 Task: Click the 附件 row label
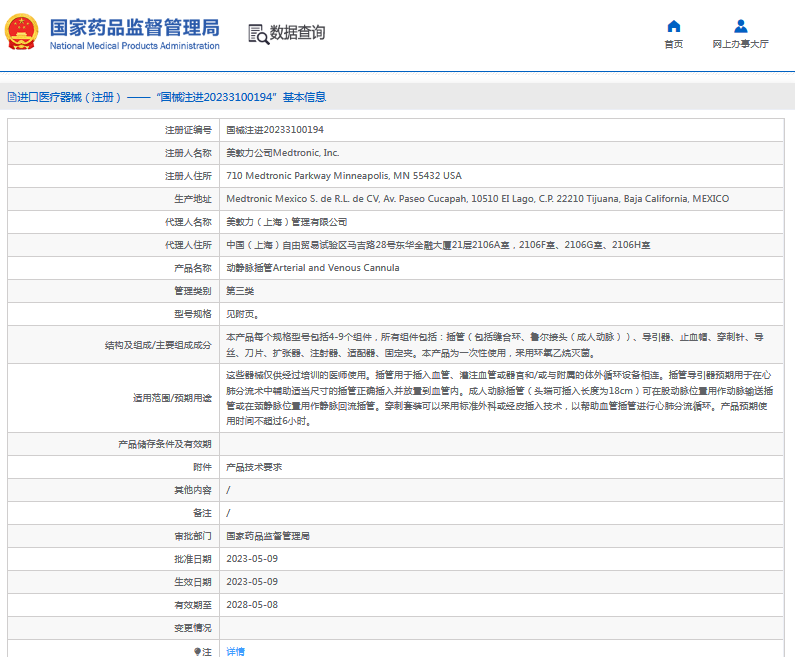tap(202, 467)
